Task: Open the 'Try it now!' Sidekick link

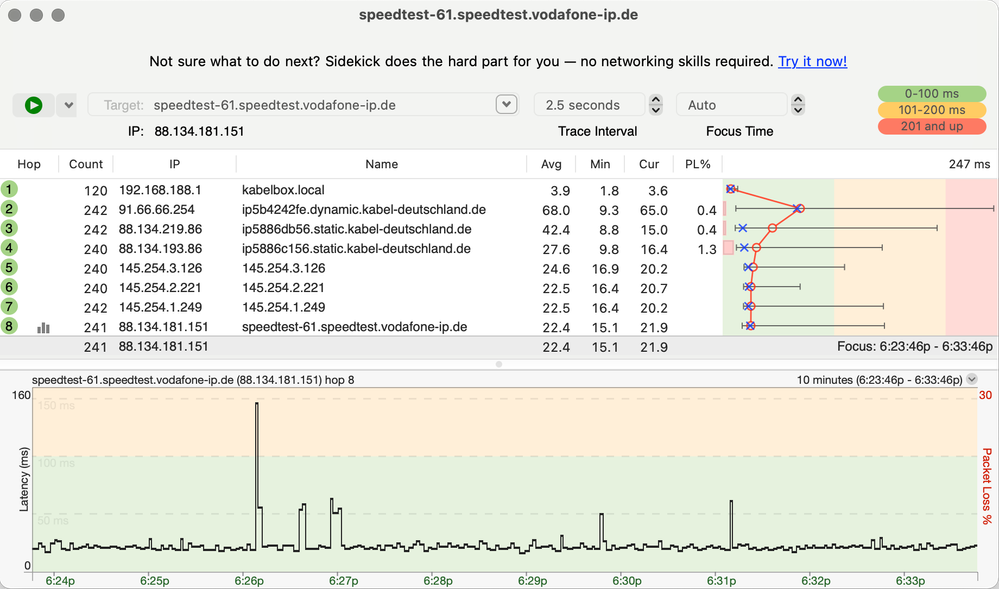Action: 812,62
